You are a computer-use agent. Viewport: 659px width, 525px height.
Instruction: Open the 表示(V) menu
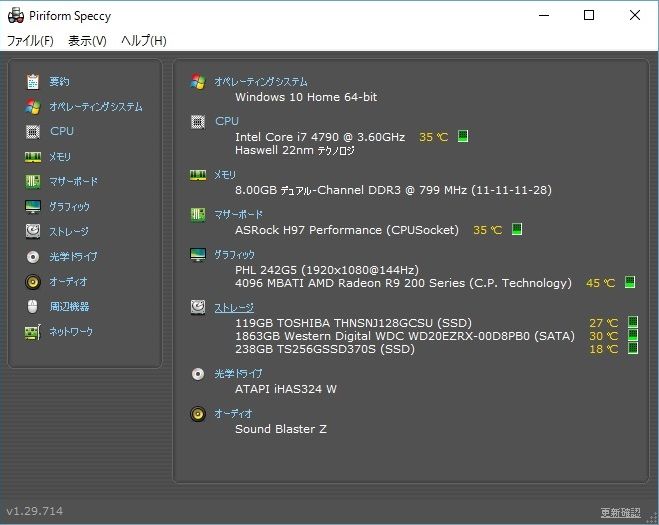[87, 41]
